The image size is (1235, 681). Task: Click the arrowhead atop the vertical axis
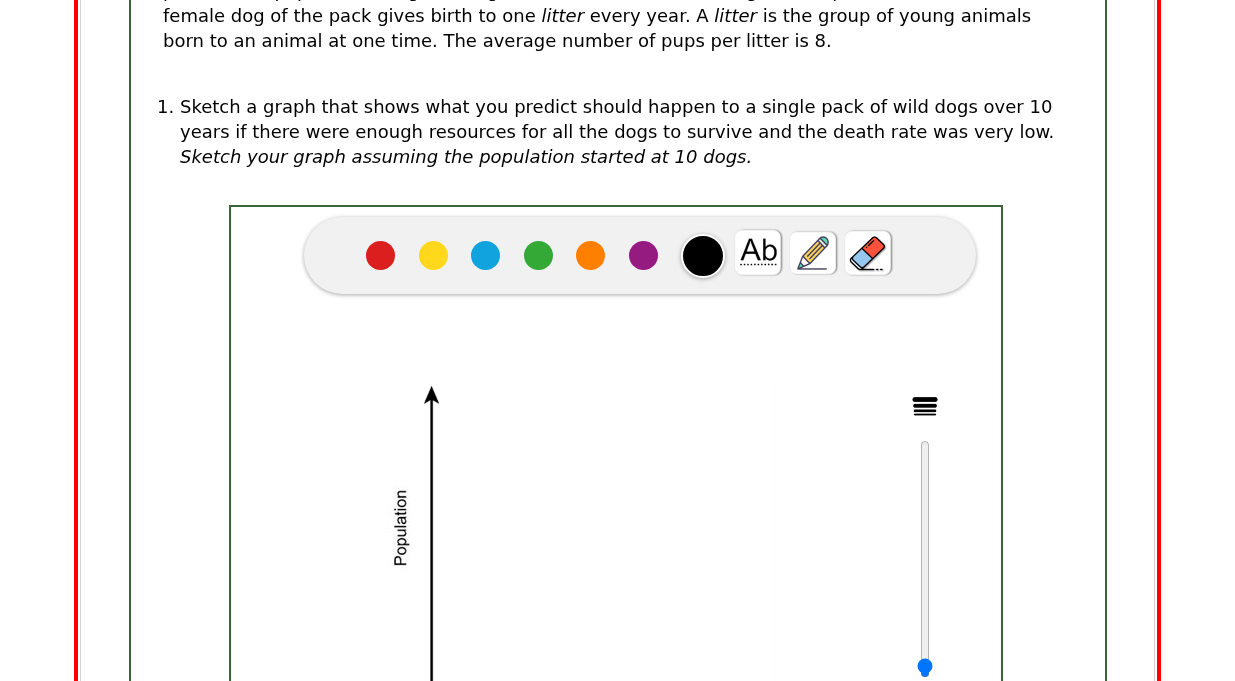(432, 395)
